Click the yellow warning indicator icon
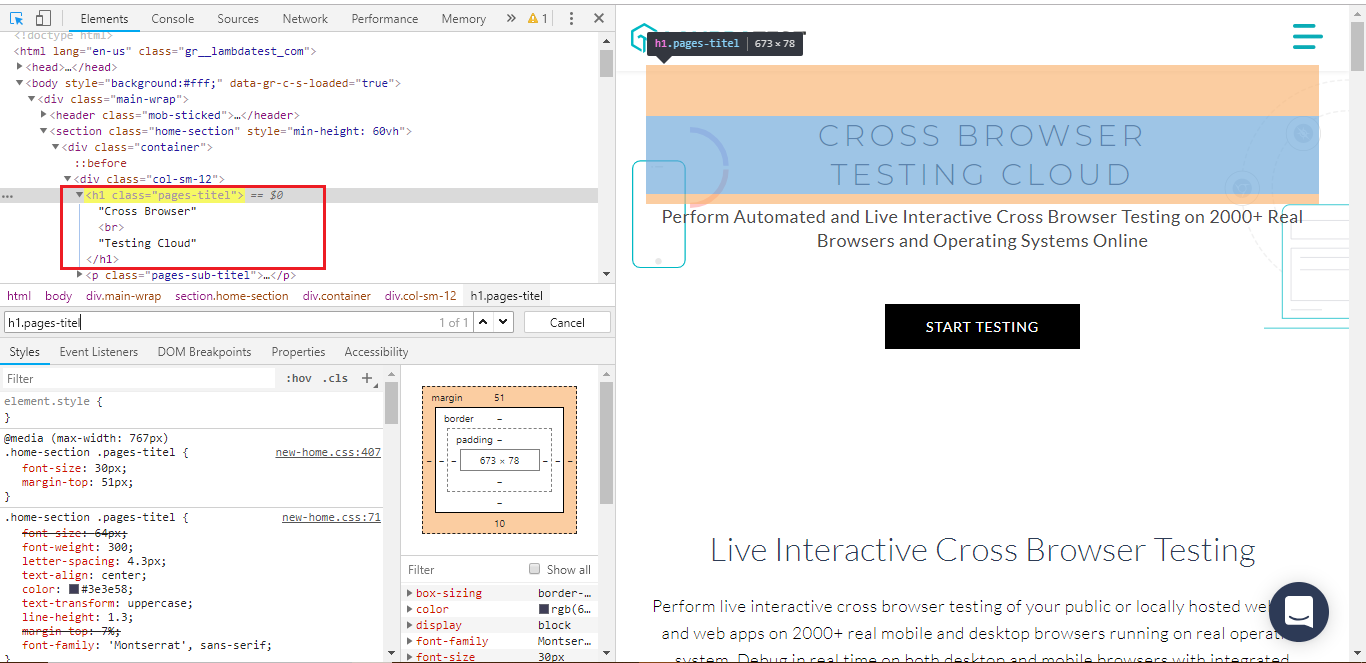The height and width of the screenshot is (663, 1366). pyautogui.click(x=537, y=18)
